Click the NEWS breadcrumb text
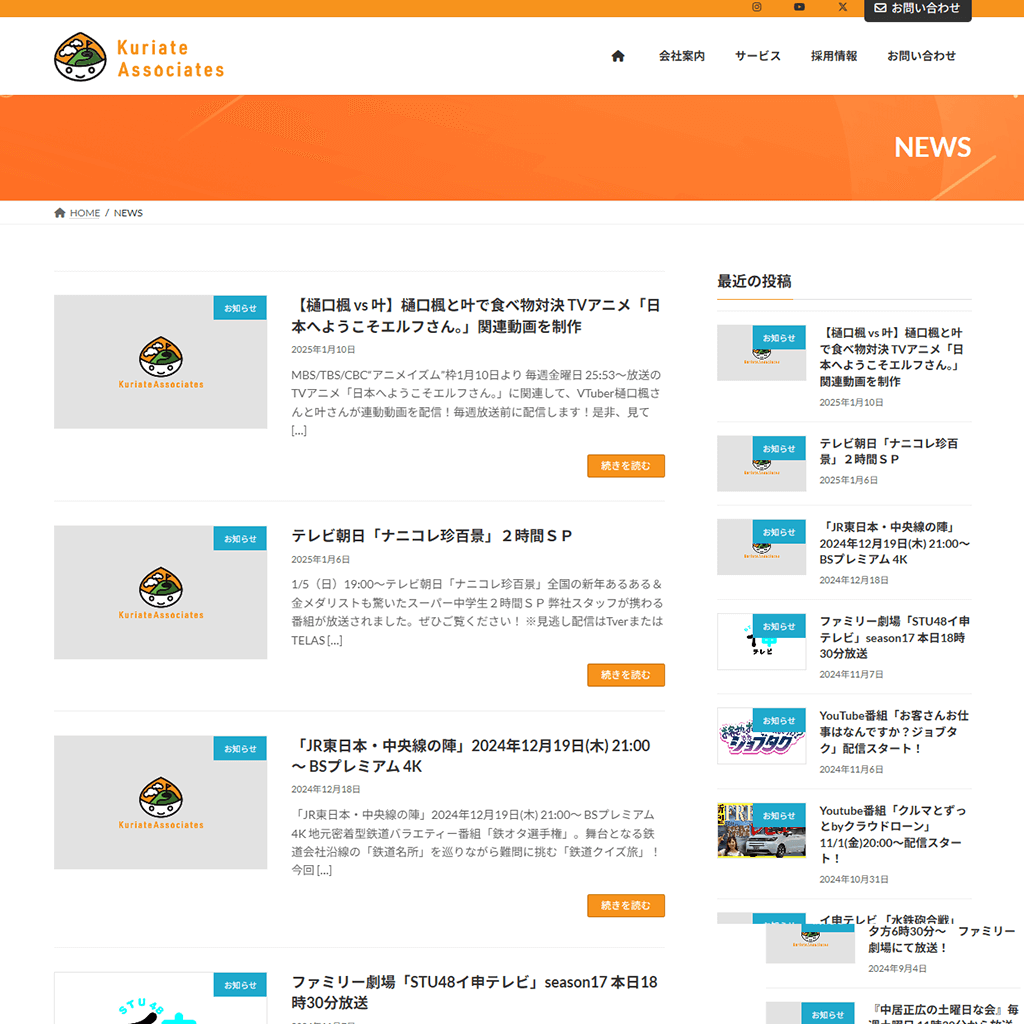This screenshot has width=1024, height=1024. [x=128, y=213]
